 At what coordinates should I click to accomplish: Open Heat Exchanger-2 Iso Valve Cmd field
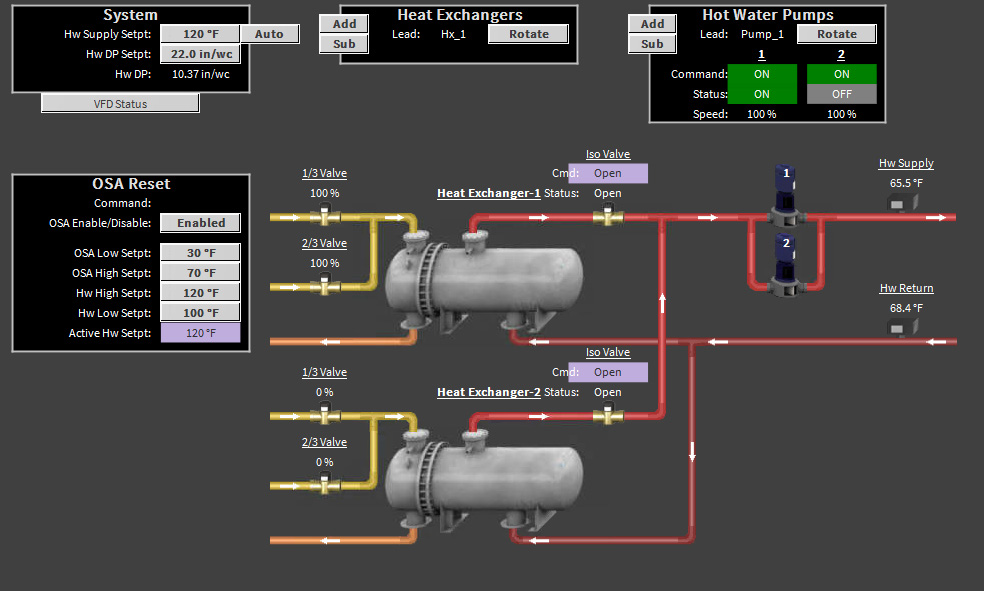608,372
